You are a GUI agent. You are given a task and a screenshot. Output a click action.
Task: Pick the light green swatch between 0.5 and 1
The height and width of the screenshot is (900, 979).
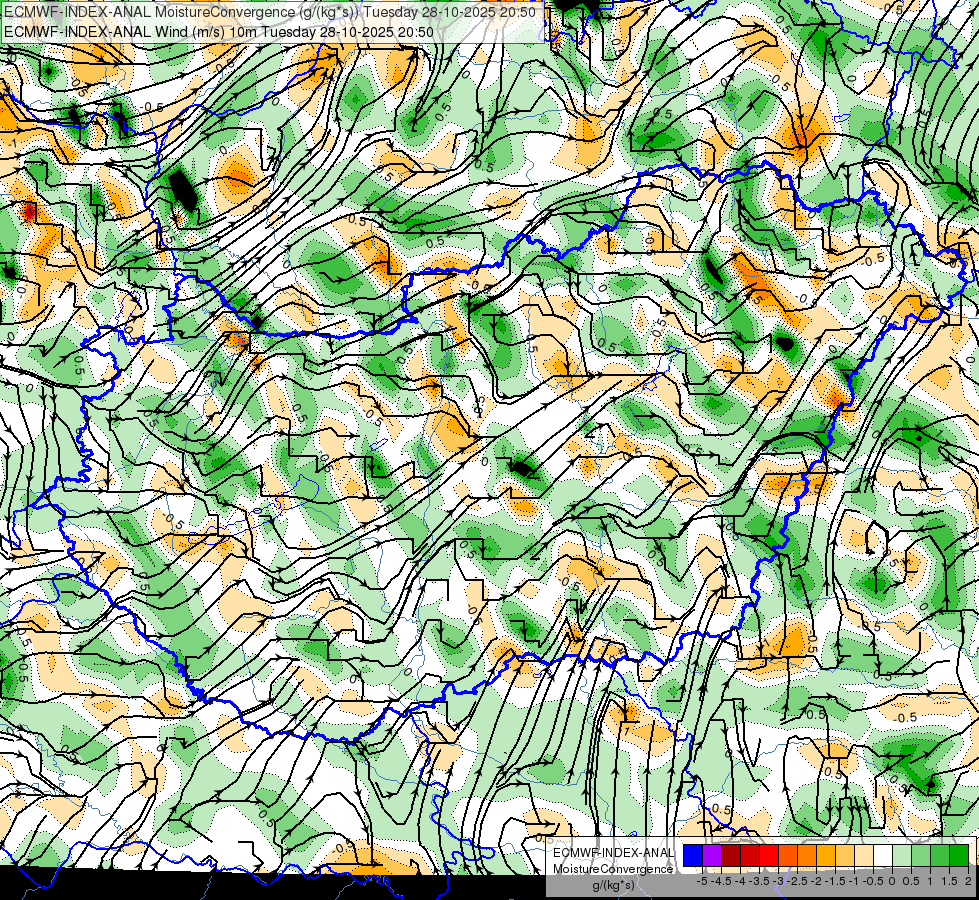(x=922, y=856)
